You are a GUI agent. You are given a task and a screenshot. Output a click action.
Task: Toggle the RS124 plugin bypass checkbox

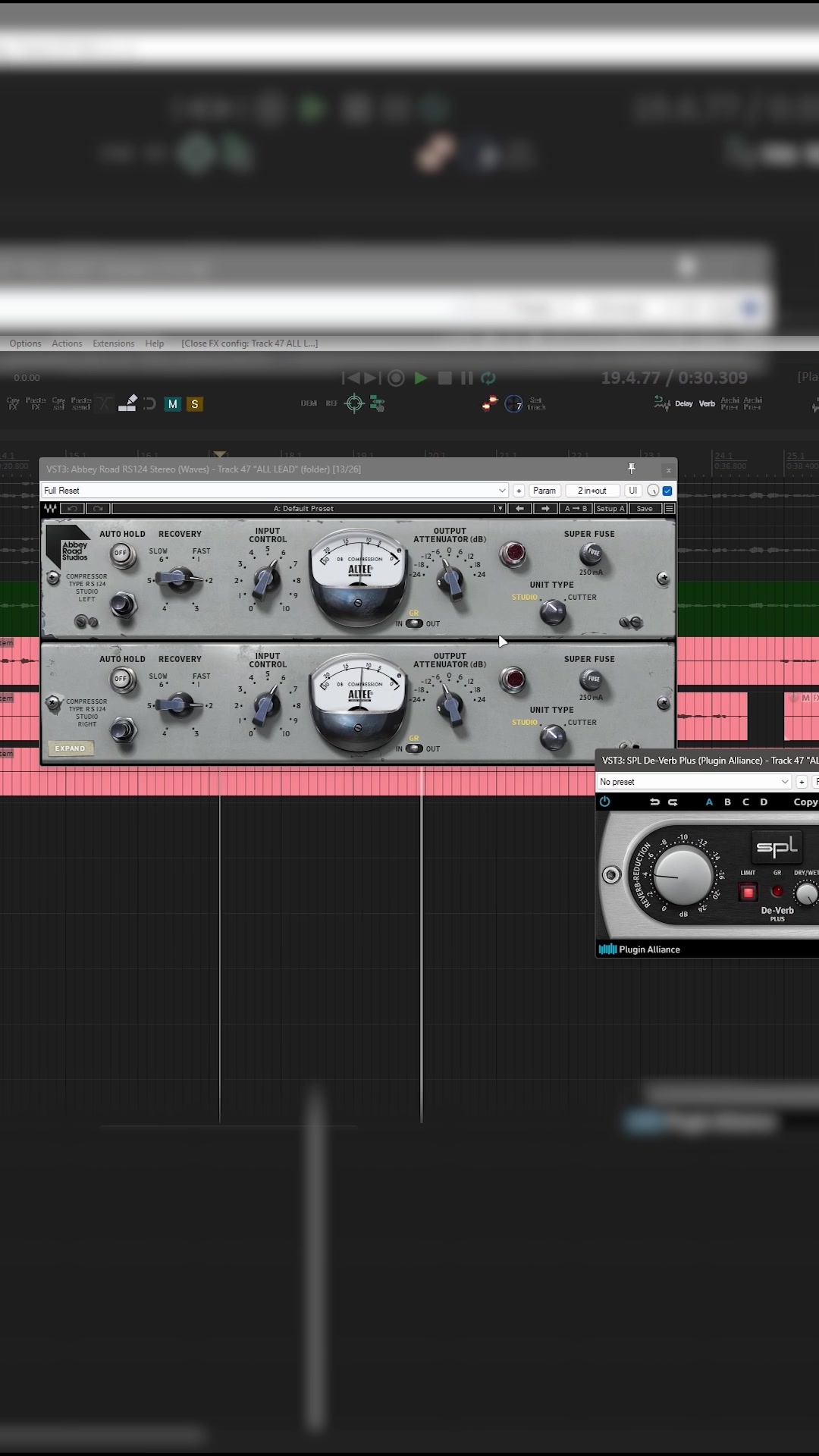[667, 491]
